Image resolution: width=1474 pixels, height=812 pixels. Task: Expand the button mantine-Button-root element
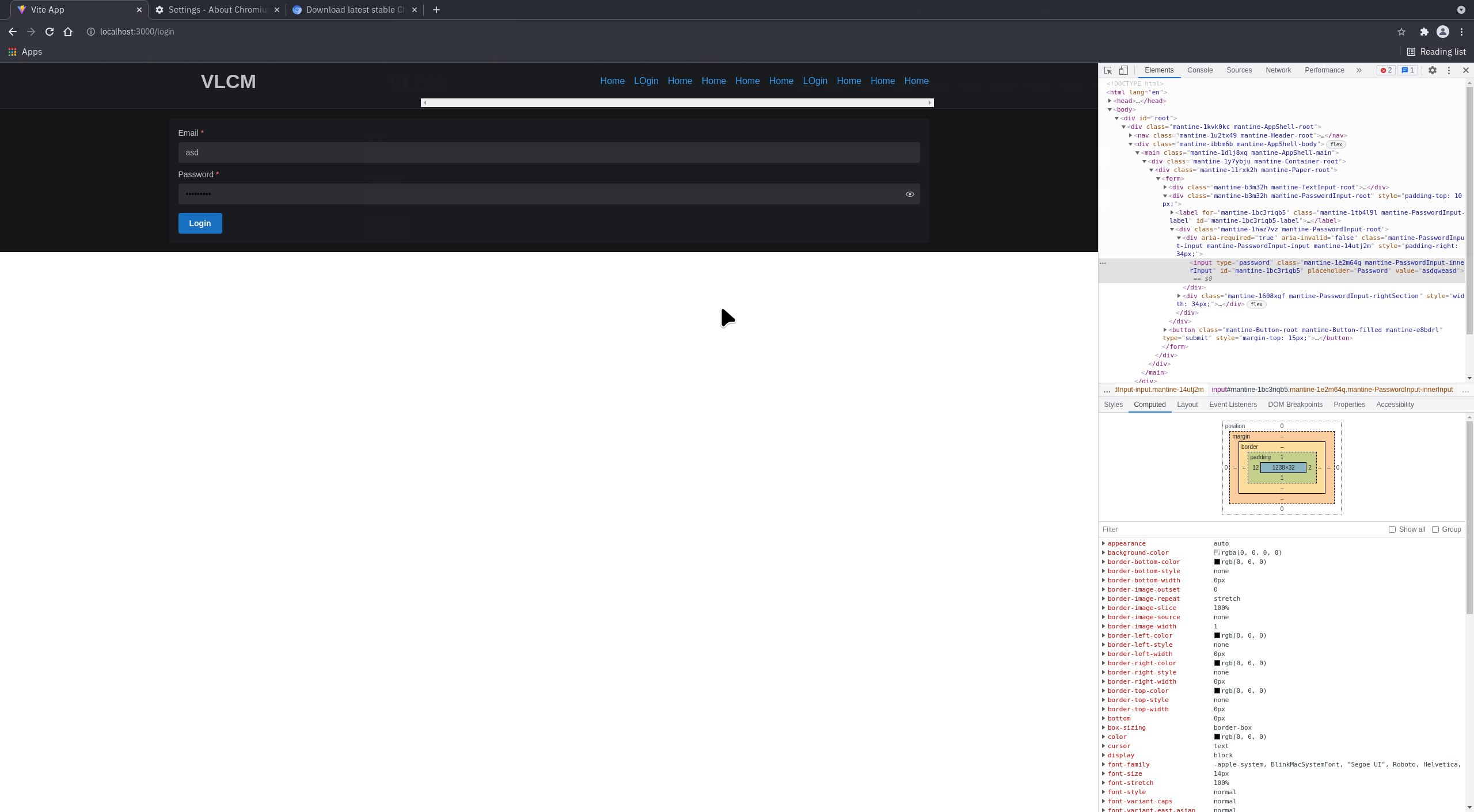tap(1165, 330)
